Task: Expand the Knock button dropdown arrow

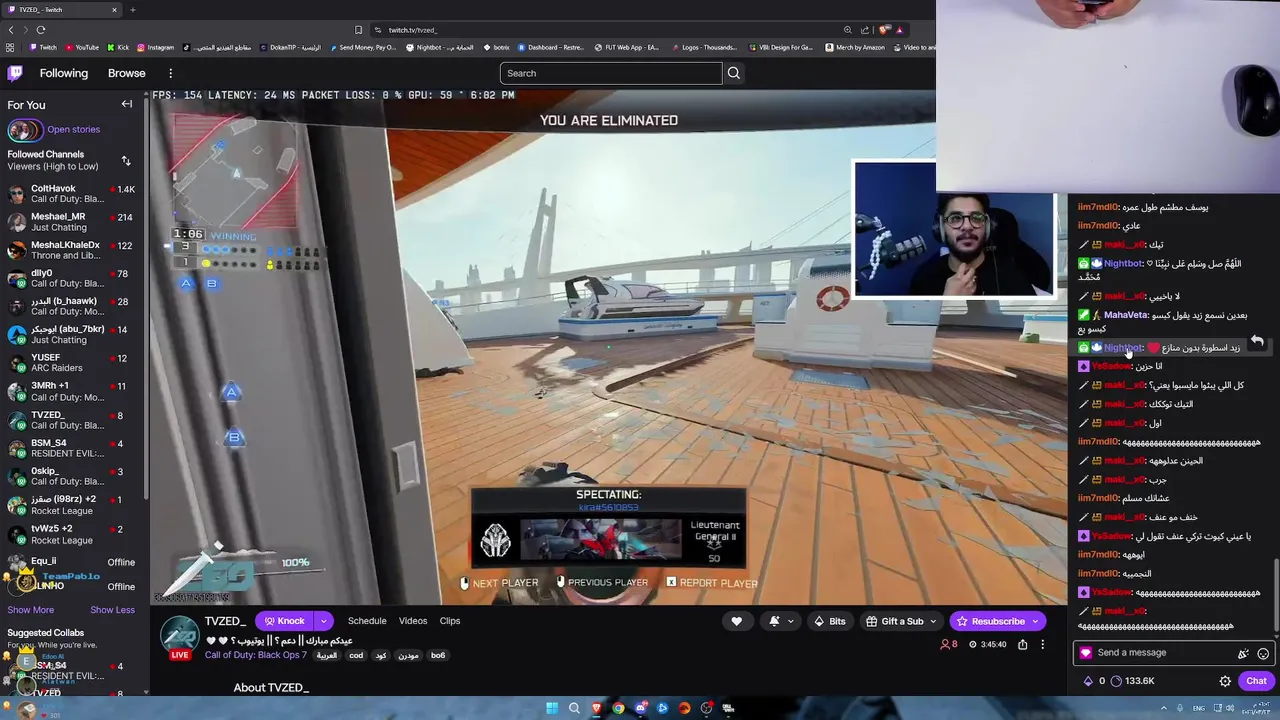Action: 323,621
